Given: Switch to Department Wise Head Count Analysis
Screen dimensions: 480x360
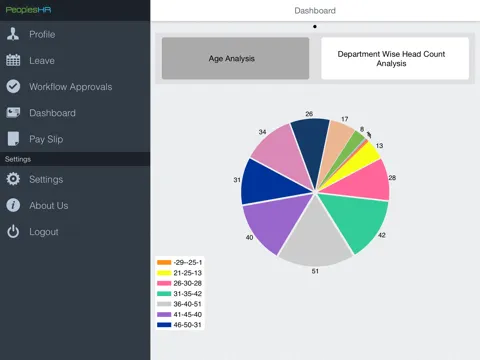Looking at the screenshot, I should click(x=395, y=58).
